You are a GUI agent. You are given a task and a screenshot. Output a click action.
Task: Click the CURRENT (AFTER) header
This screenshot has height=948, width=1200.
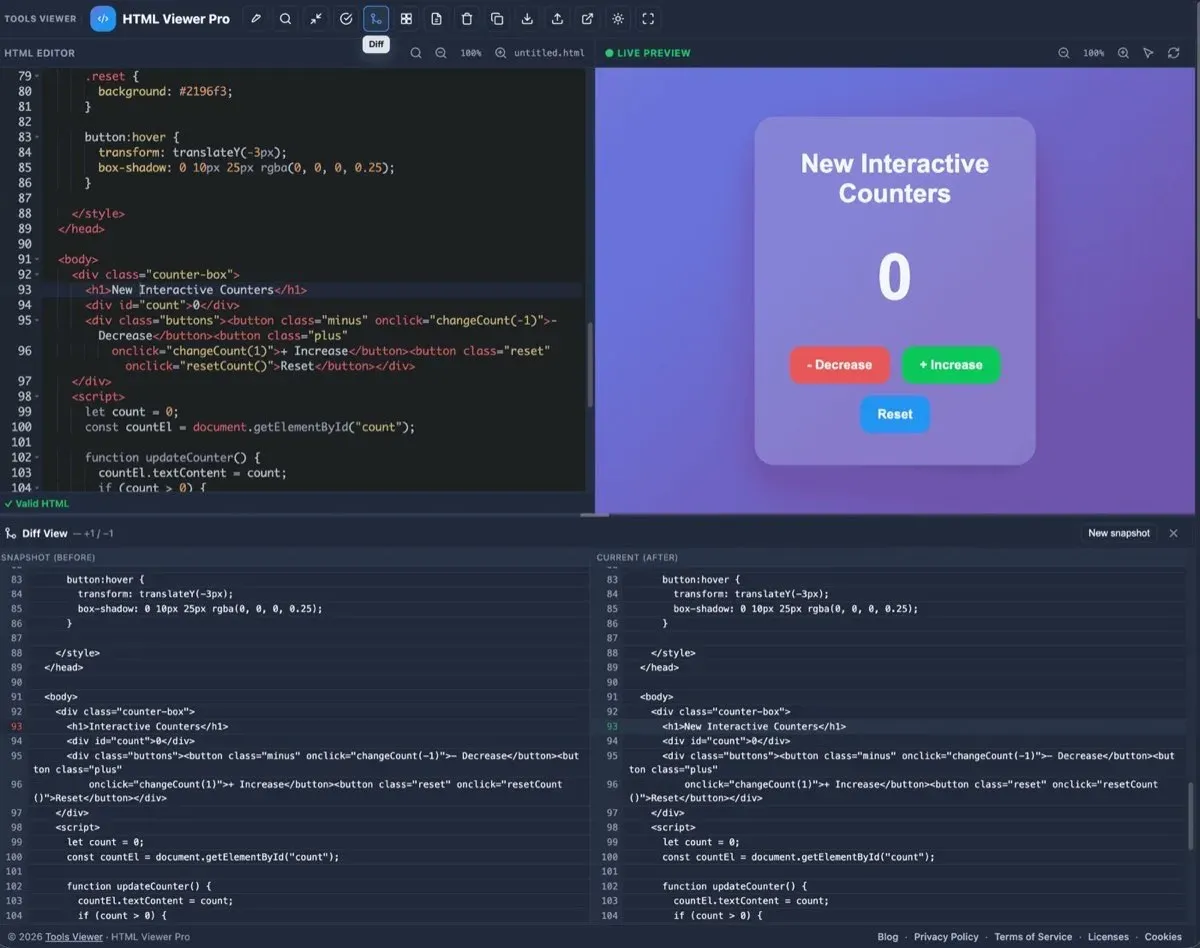637,557
